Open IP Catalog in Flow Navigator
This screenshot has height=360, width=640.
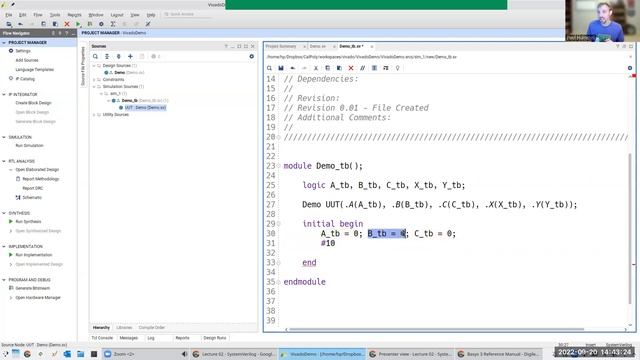point(25,79)
